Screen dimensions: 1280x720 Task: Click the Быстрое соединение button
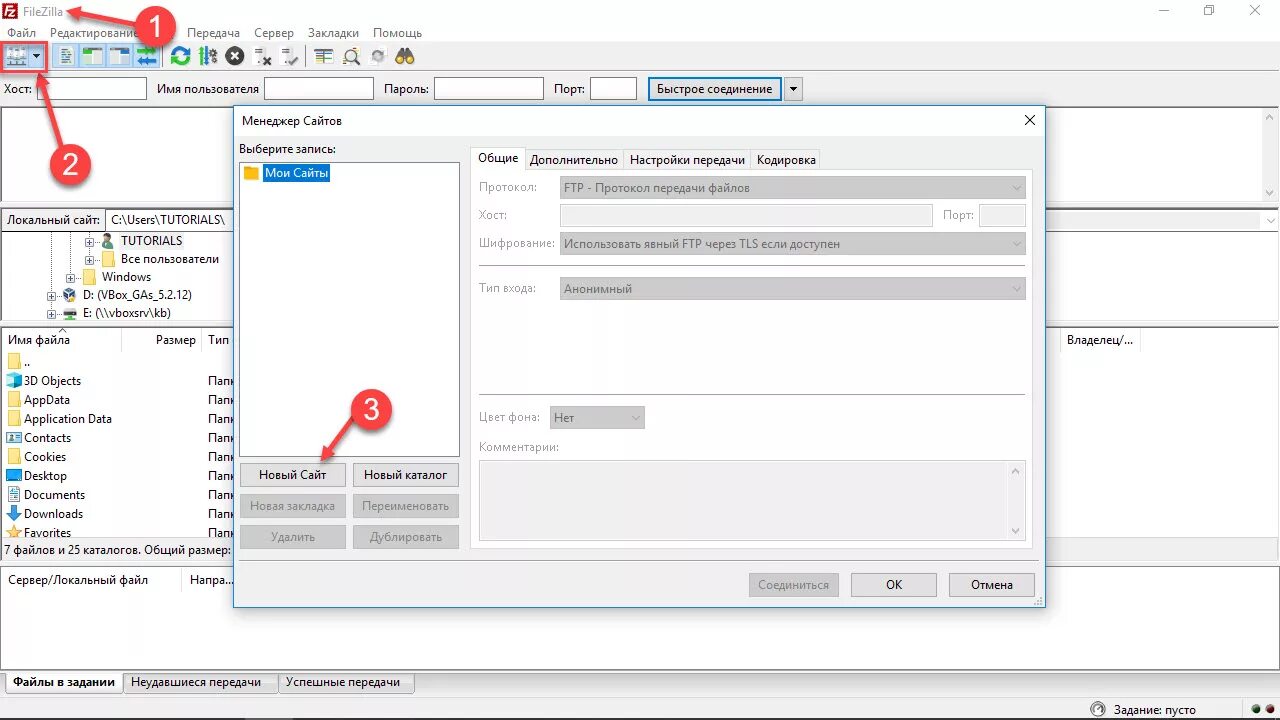715,89
